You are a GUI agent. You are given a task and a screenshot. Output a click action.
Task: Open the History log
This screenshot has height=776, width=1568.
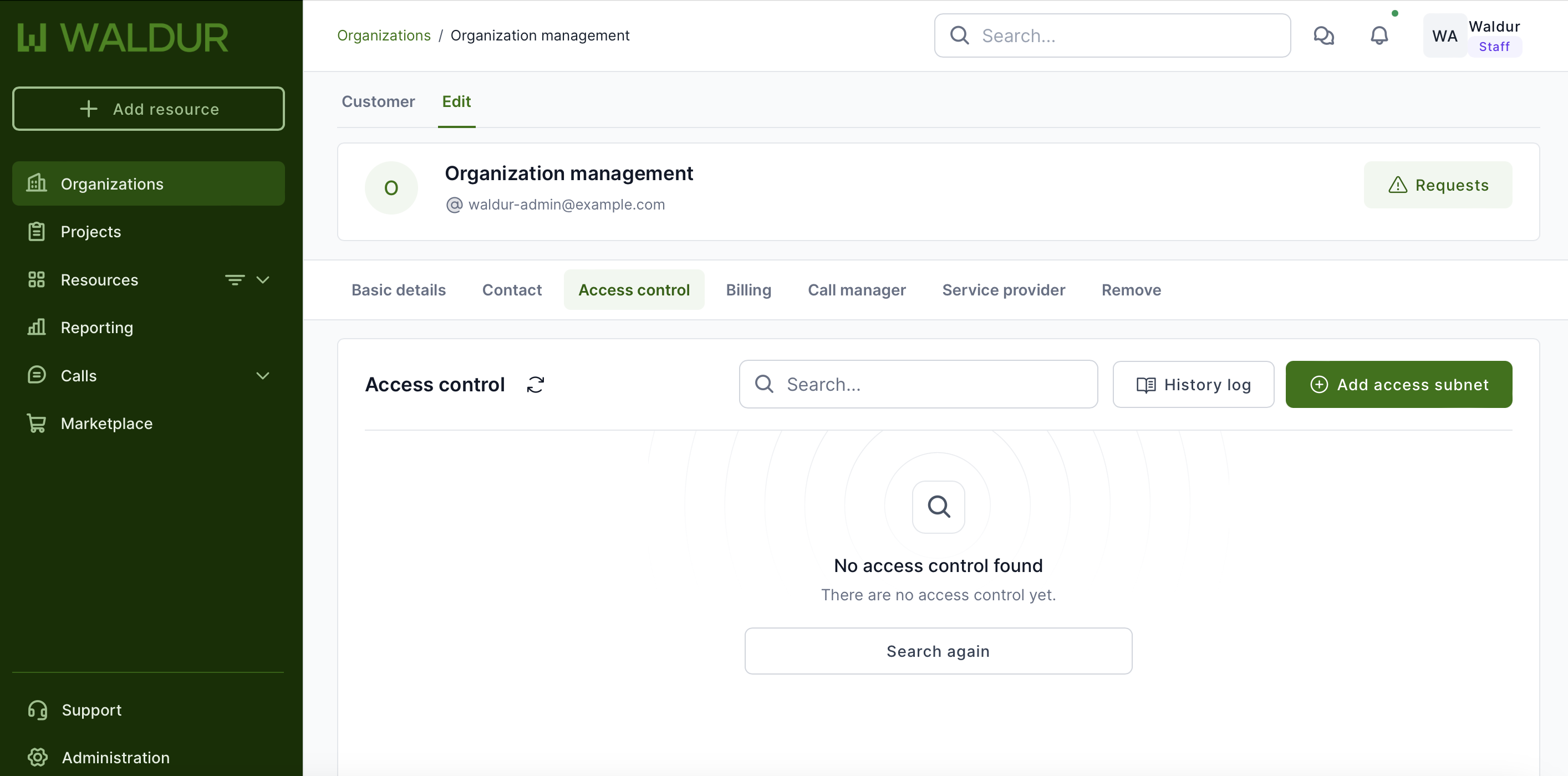coord(1193,385)
